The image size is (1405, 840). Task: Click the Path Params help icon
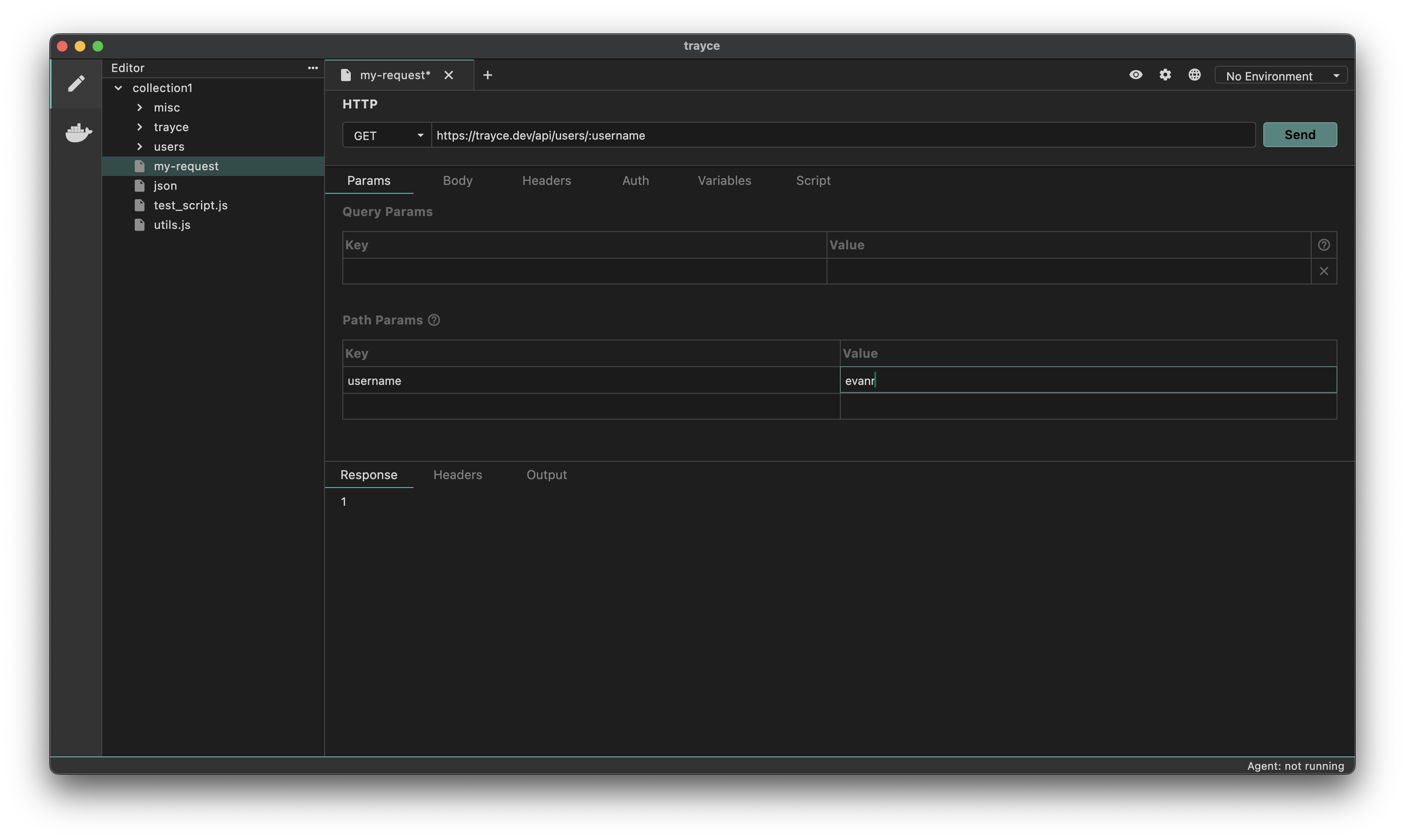click(x=434, y=320)
